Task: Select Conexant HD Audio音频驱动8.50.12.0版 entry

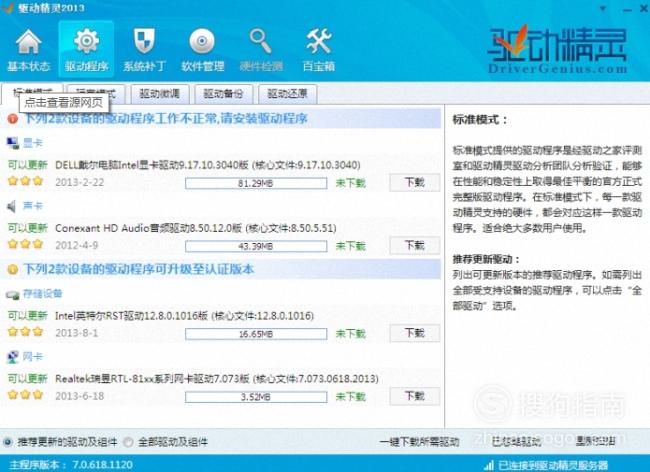Action: 195,228
